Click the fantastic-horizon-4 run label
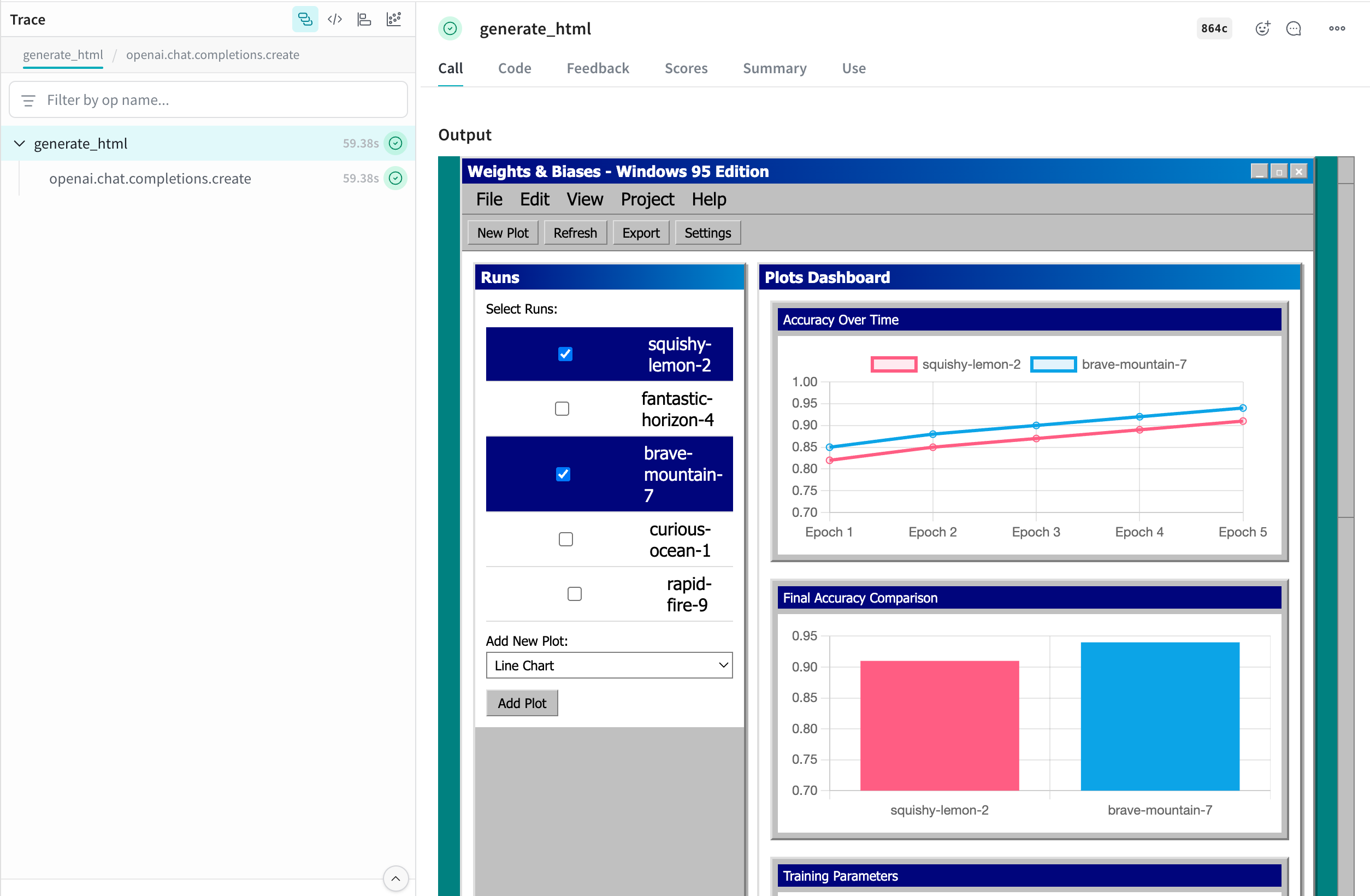The image size is (1370, 896). pyautogui.click(x=677, y=409)
